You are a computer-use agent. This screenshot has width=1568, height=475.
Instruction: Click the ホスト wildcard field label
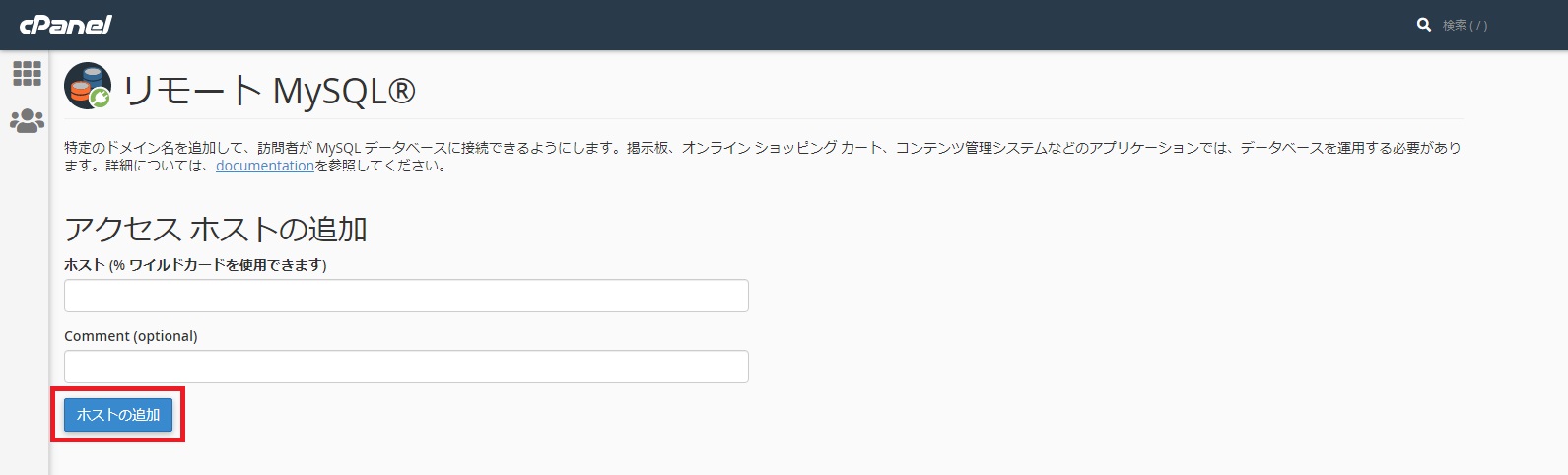pos(195,265)
